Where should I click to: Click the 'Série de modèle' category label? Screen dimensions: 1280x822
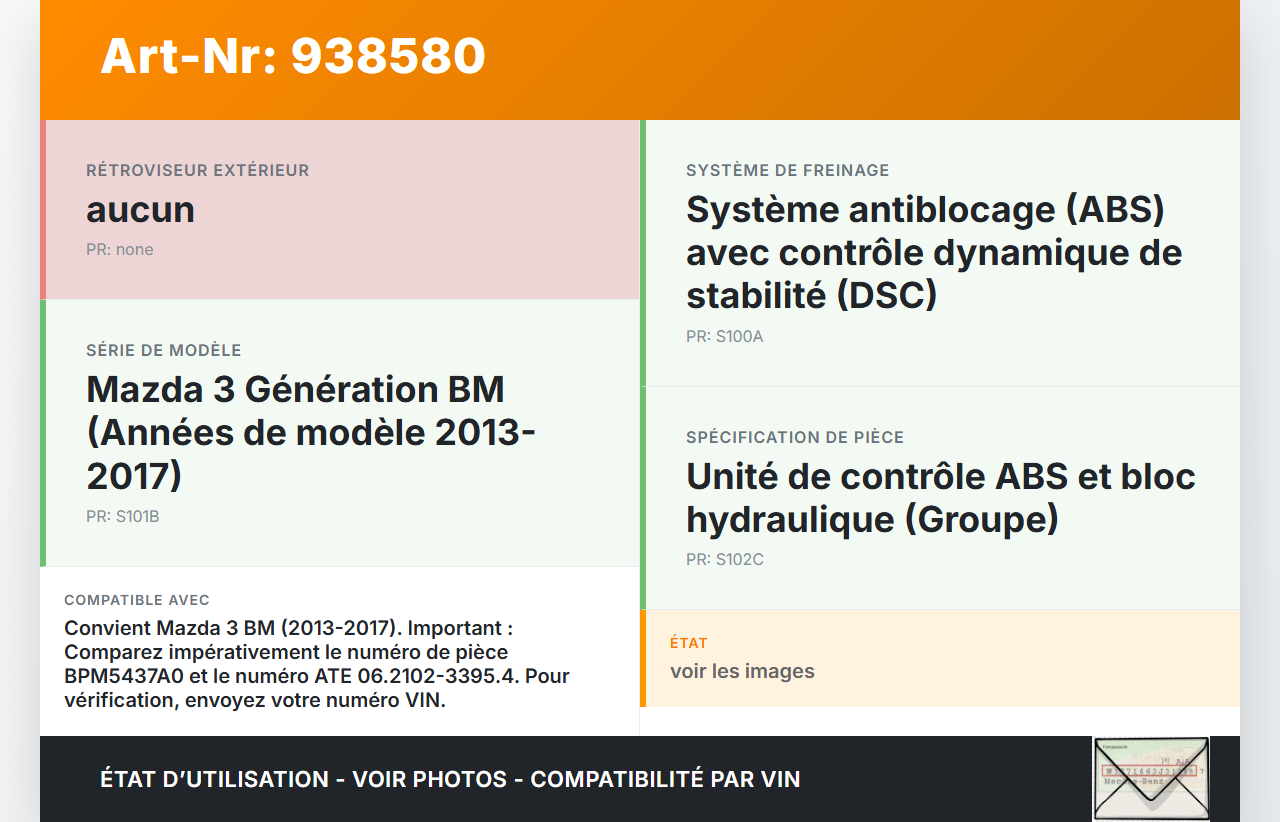tap(164, 351)
